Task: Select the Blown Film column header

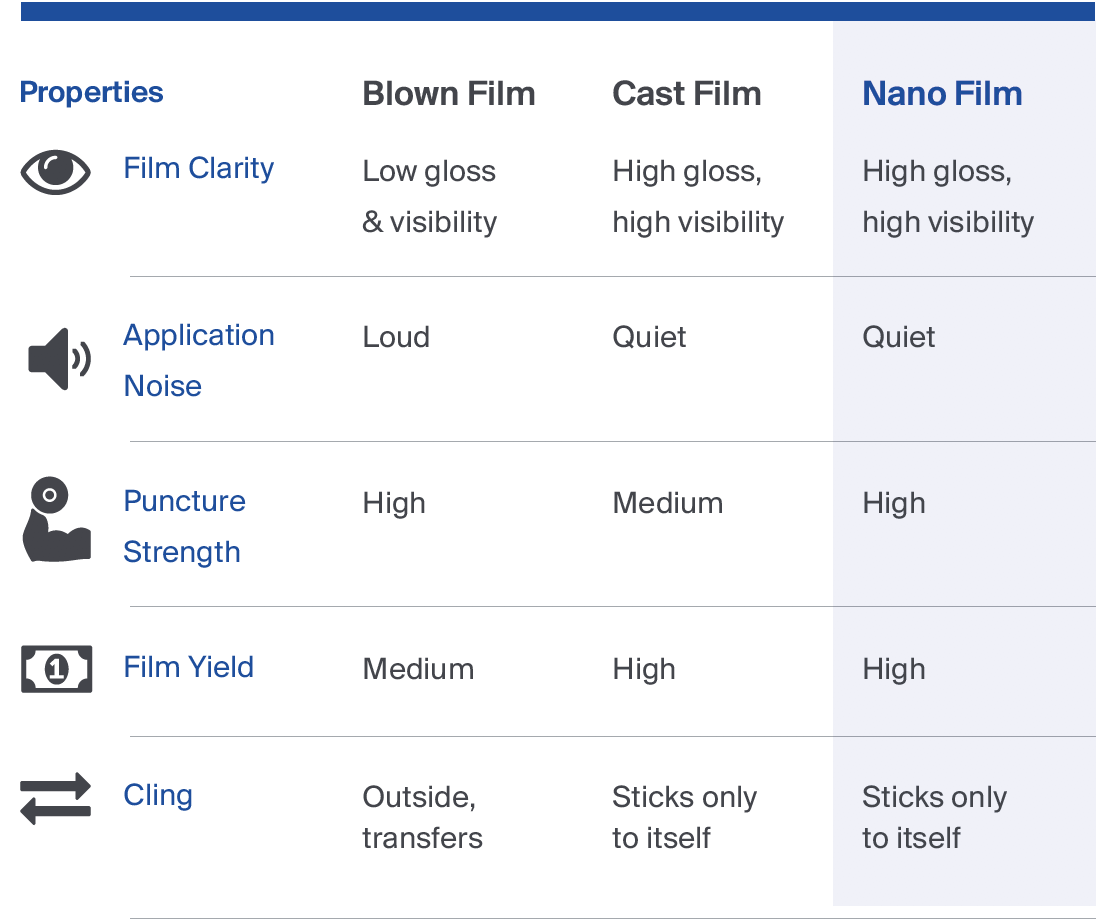Action: pyautogui.click(x=448, y=93)
